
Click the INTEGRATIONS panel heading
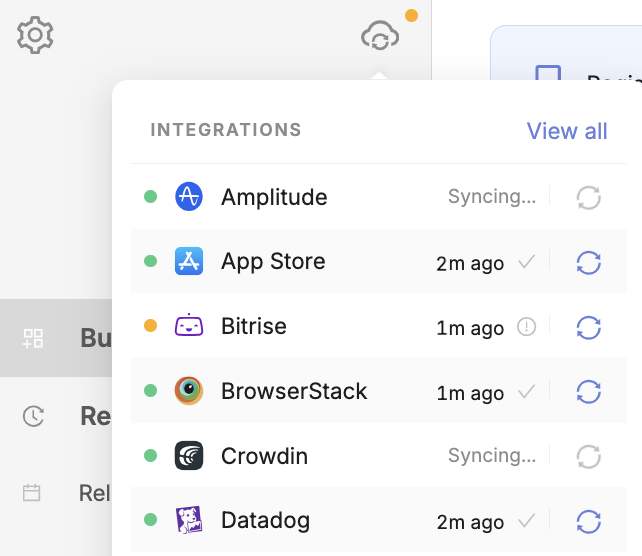(x=226, y=130)
